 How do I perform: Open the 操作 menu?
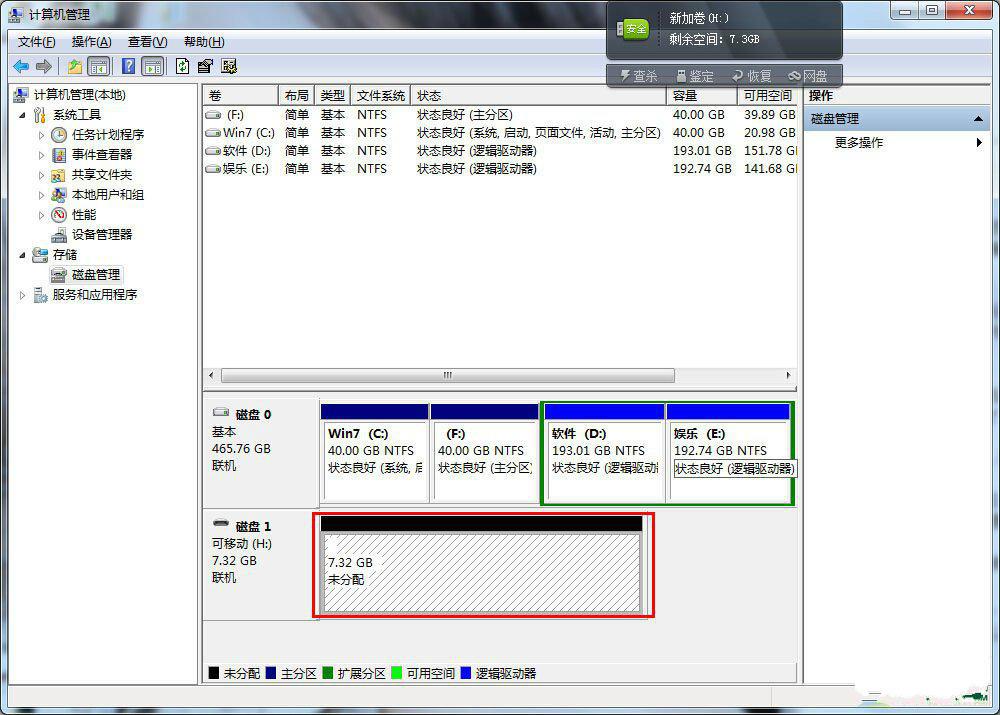click(x=89, y=42)
